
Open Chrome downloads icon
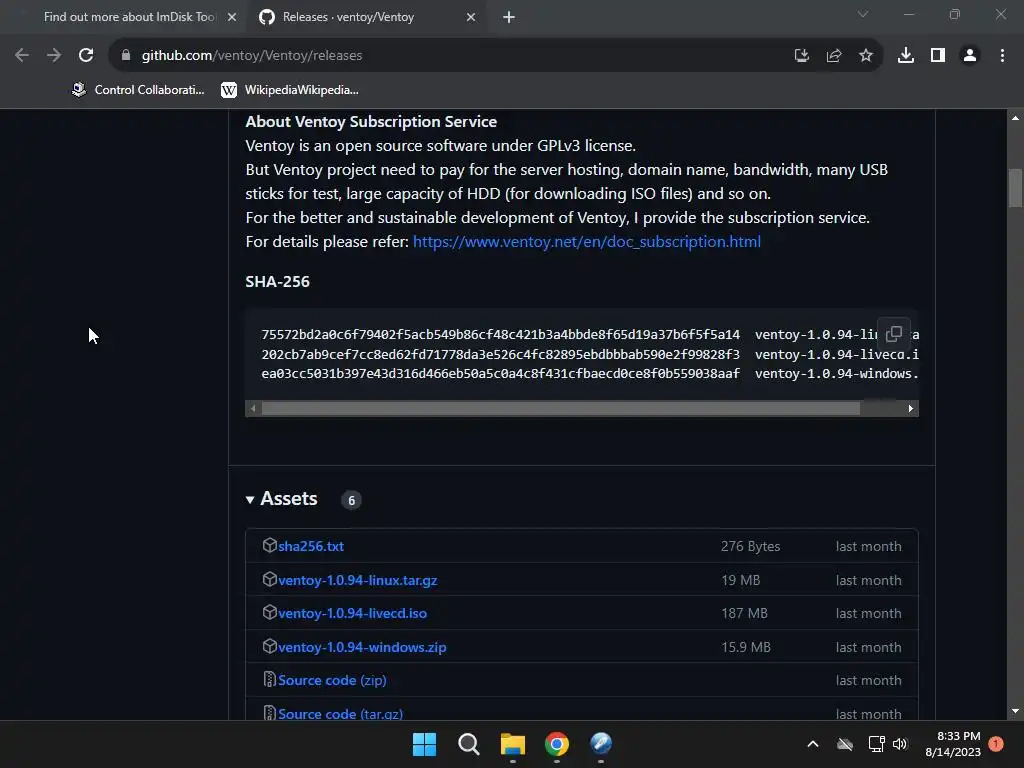tap(905, 56)
